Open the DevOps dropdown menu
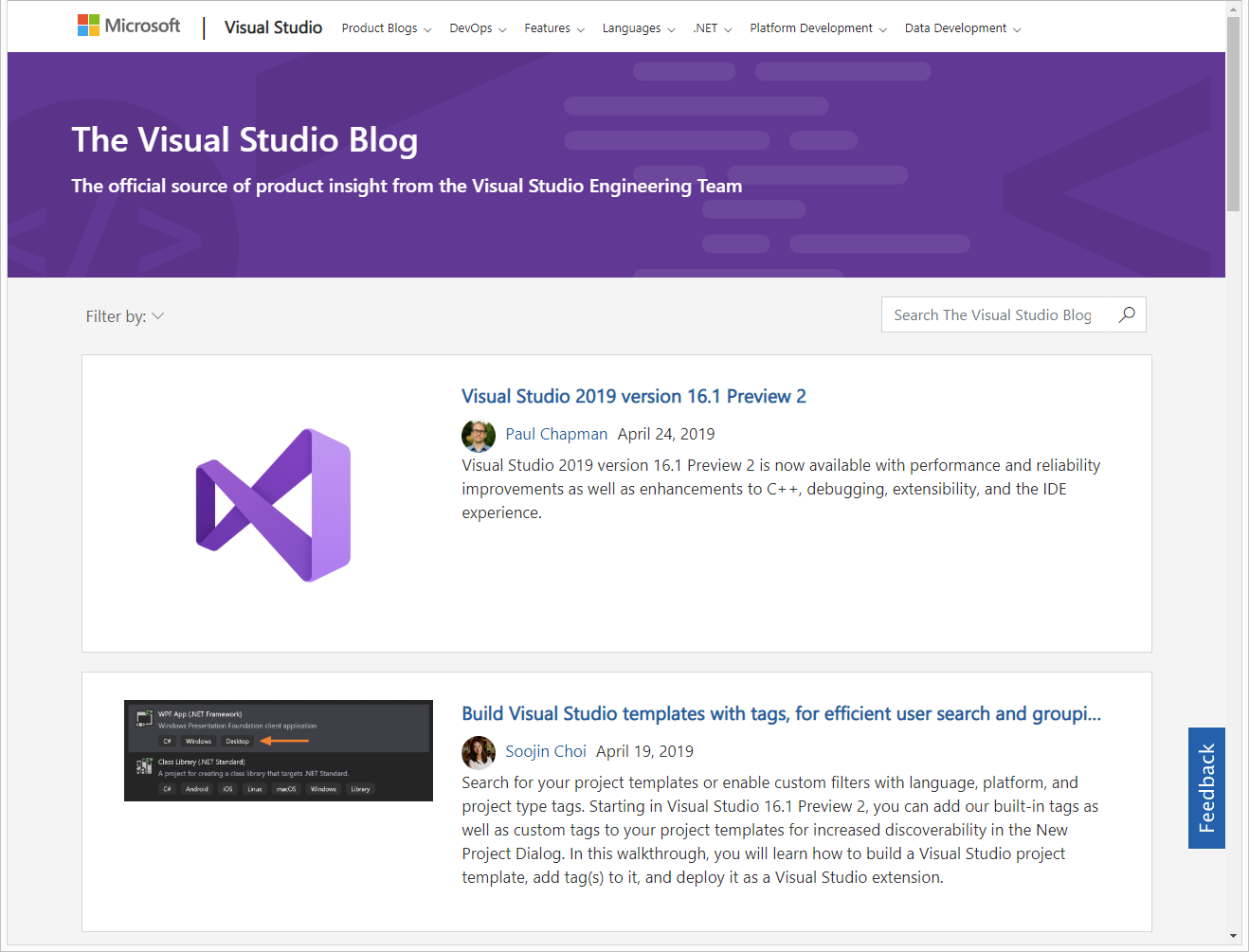Viewport: 1249px width, 952px height. coord(478,28)
